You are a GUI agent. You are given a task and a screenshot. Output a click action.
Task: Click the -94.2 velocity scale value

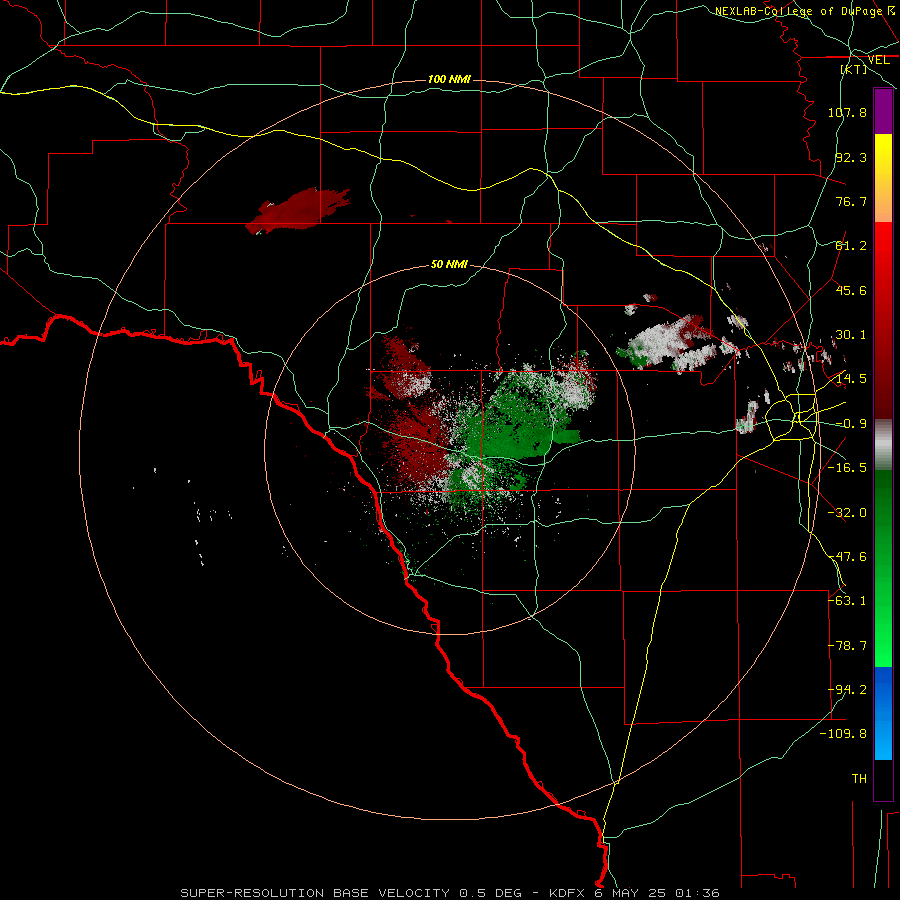(x=847, y=690)
